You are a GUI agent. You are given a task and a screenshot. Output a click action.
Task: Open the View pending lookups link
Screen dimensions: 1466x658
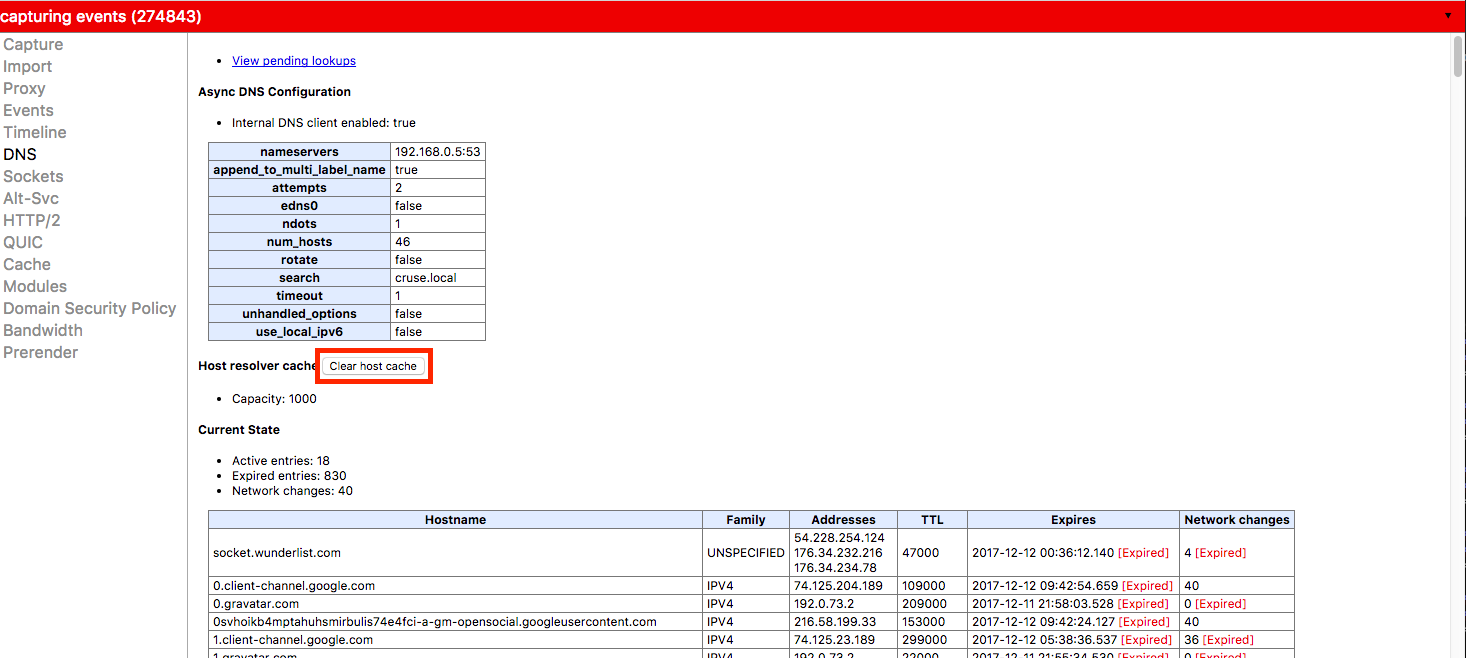(294, 61)
